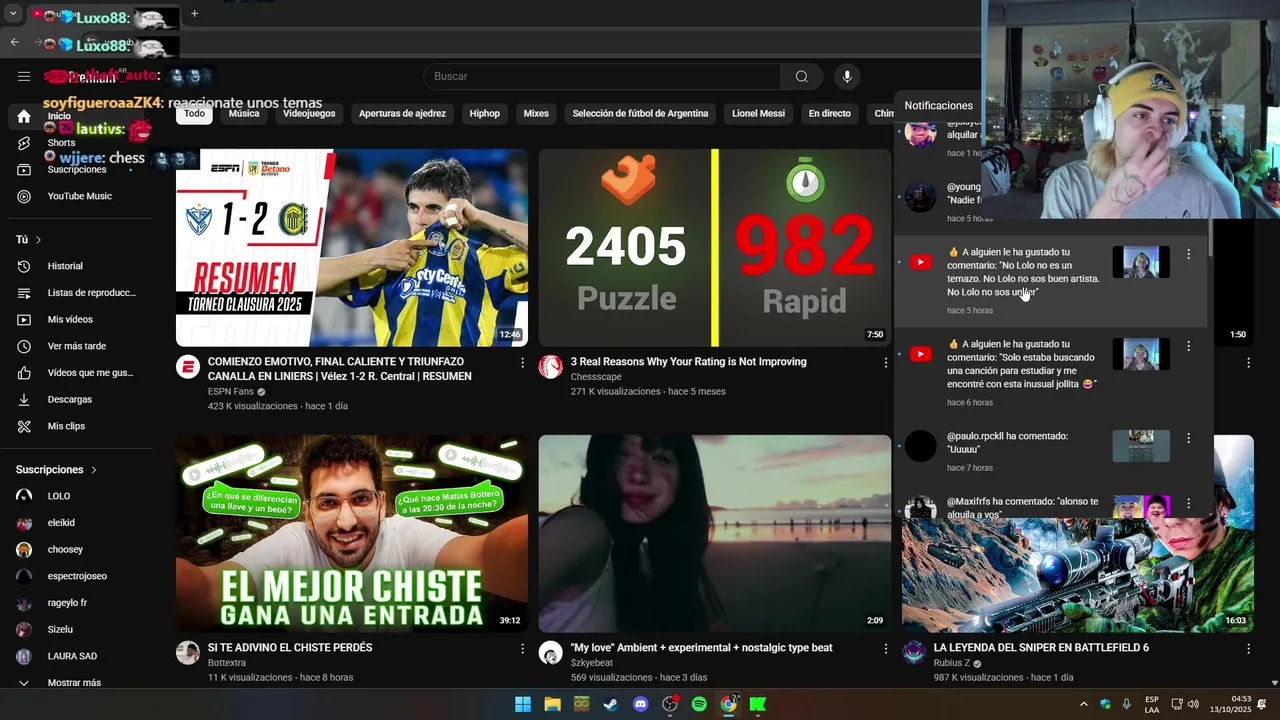Click the Chessscape channel avatar
The width and height of the screenshot is (1280, 720).
[551, 367]
